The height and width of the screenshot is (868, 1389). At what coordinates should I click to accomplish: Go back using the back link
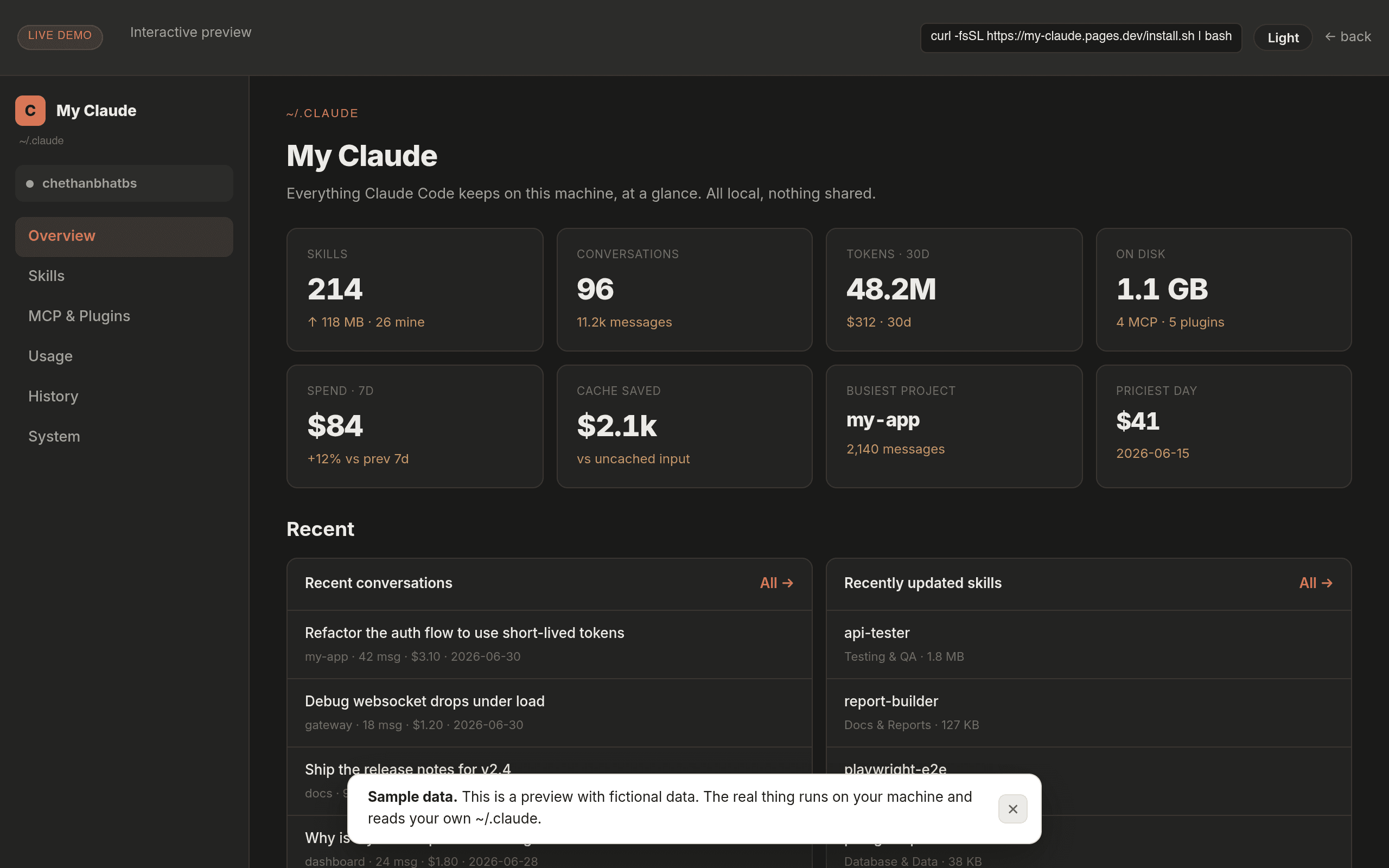tap(1348, 37)
